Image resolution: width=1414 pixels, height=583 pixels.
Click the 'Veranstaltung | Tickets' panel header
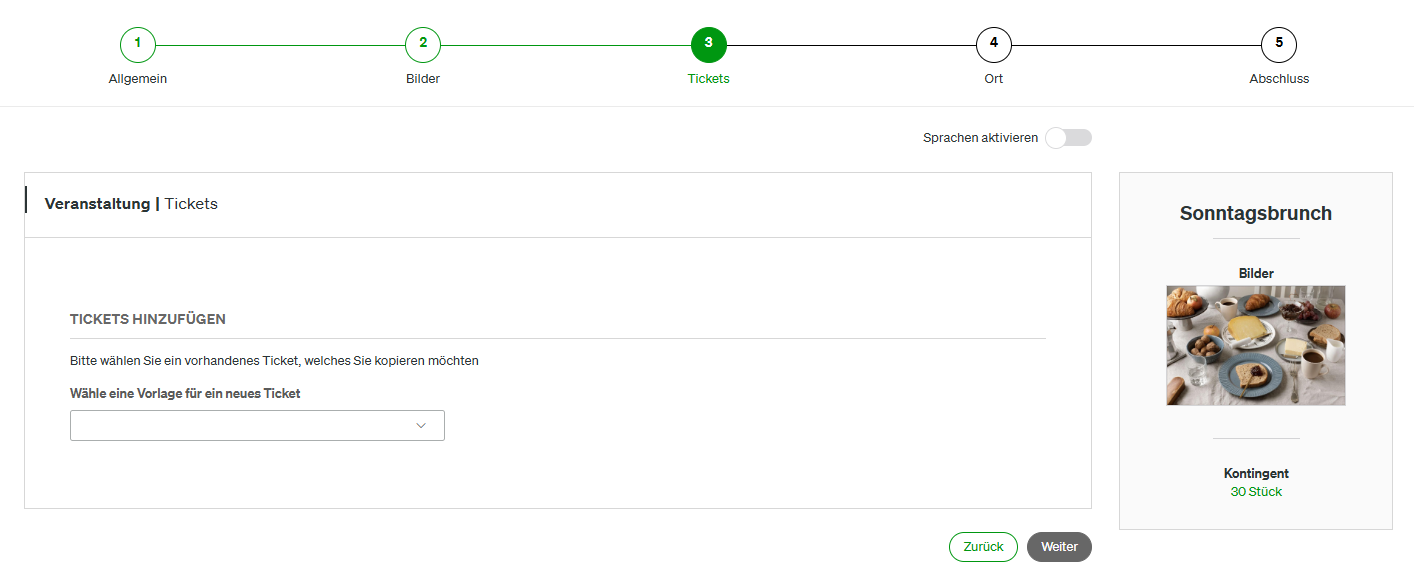pyautogui.click(x=131, y=204)
